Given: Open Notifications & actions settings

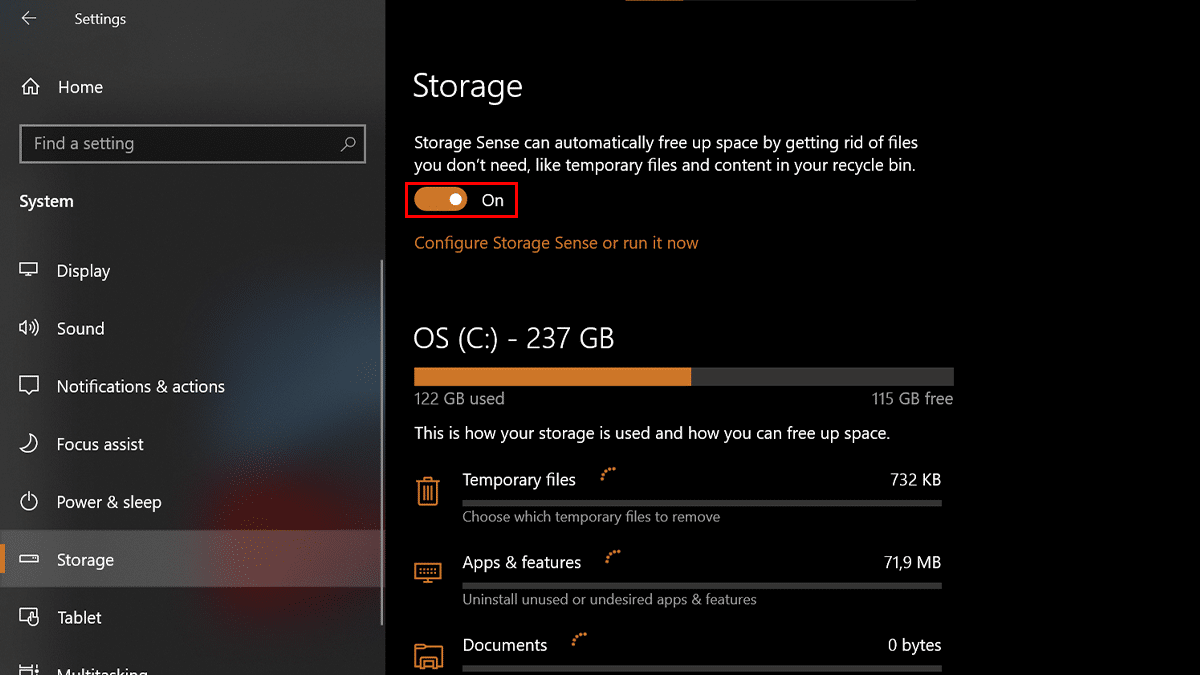Looking at the screenshot, I should (x=140, y=387).
